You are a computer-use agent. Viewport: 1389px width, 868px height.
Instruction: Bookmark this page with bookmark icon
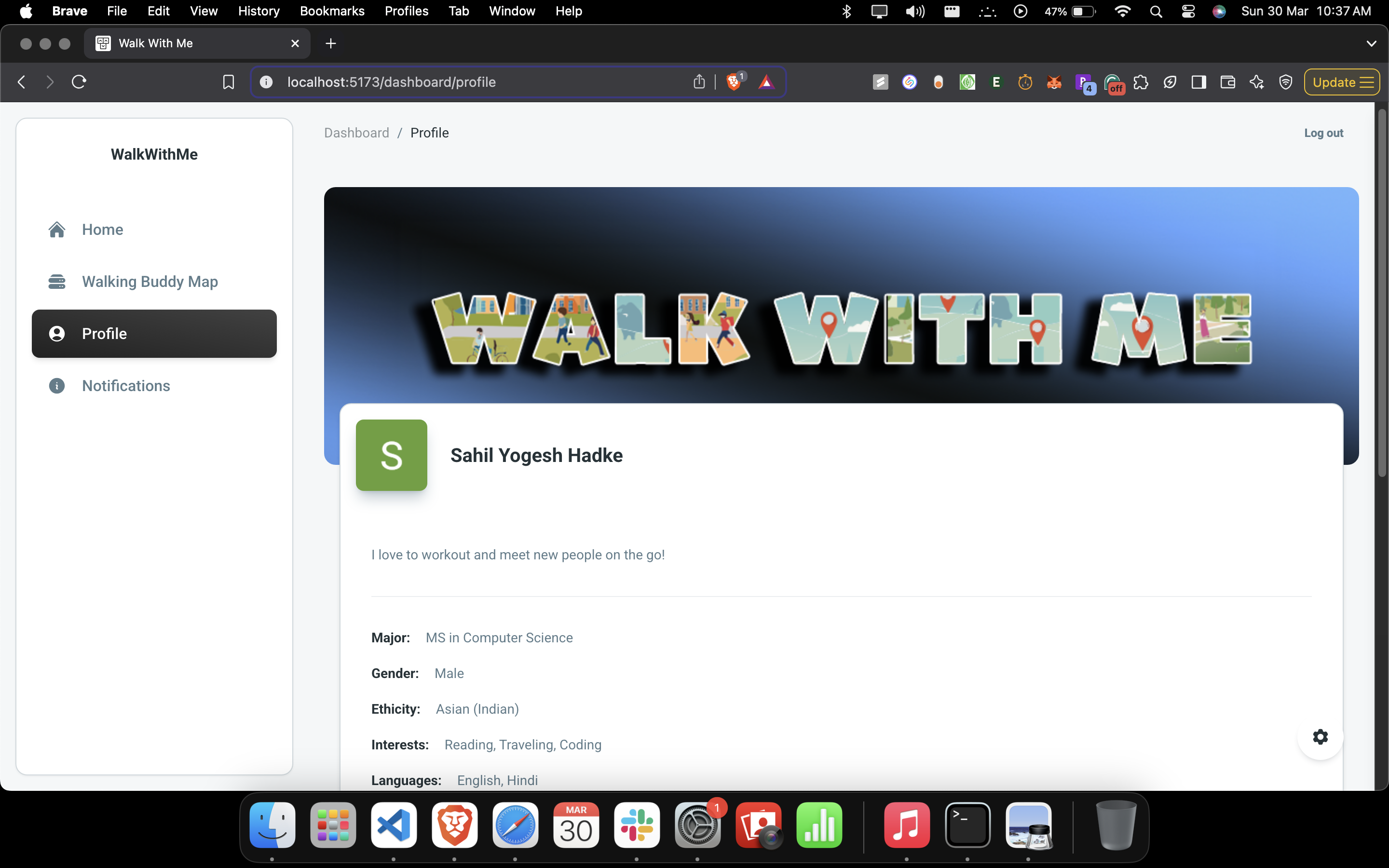pyautogui.click(x=229, y=82)
